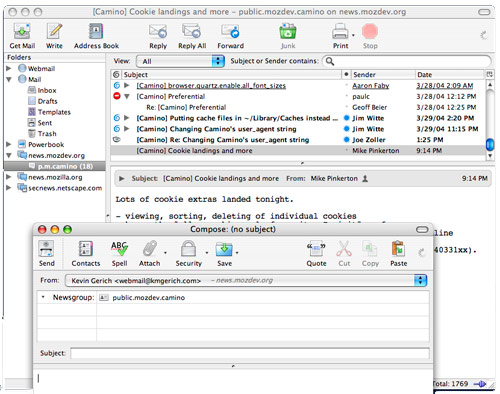This screenshot has width=500, height=394.
Task: Click the Security padlock icon
Action: [188, 249]
